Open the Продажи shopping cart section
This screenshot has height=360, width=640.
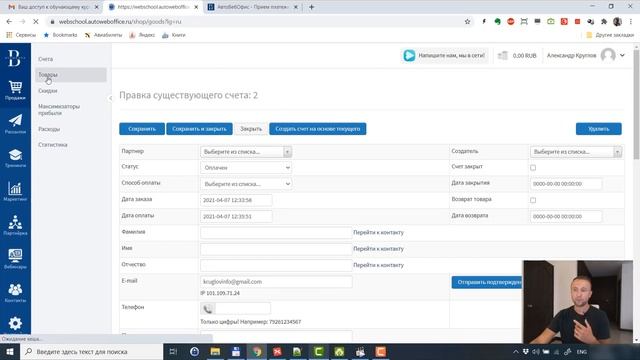coord(15,91)
